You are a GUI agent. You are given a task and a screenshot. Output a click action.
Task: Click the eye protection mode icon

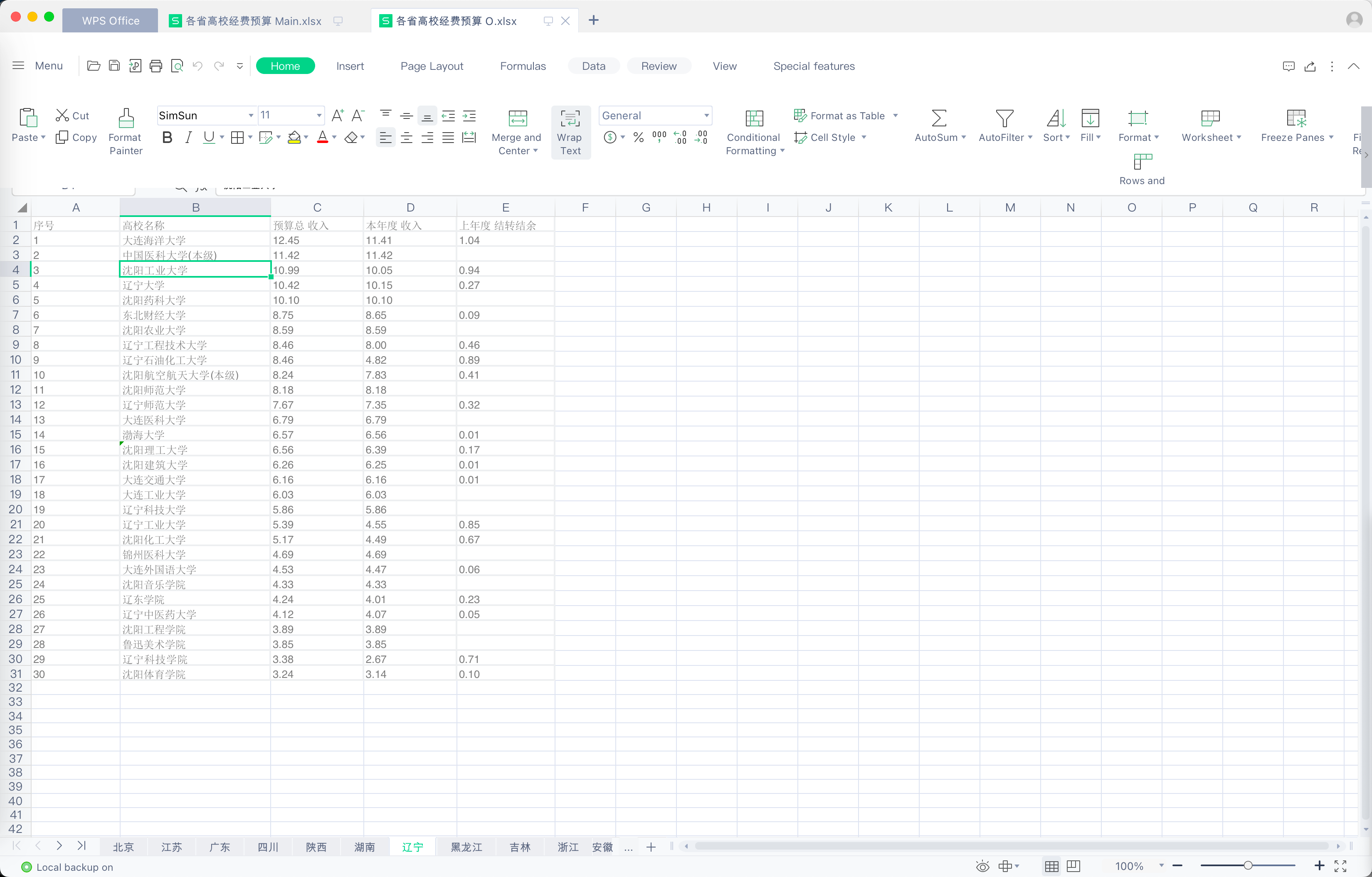[982, 866]
